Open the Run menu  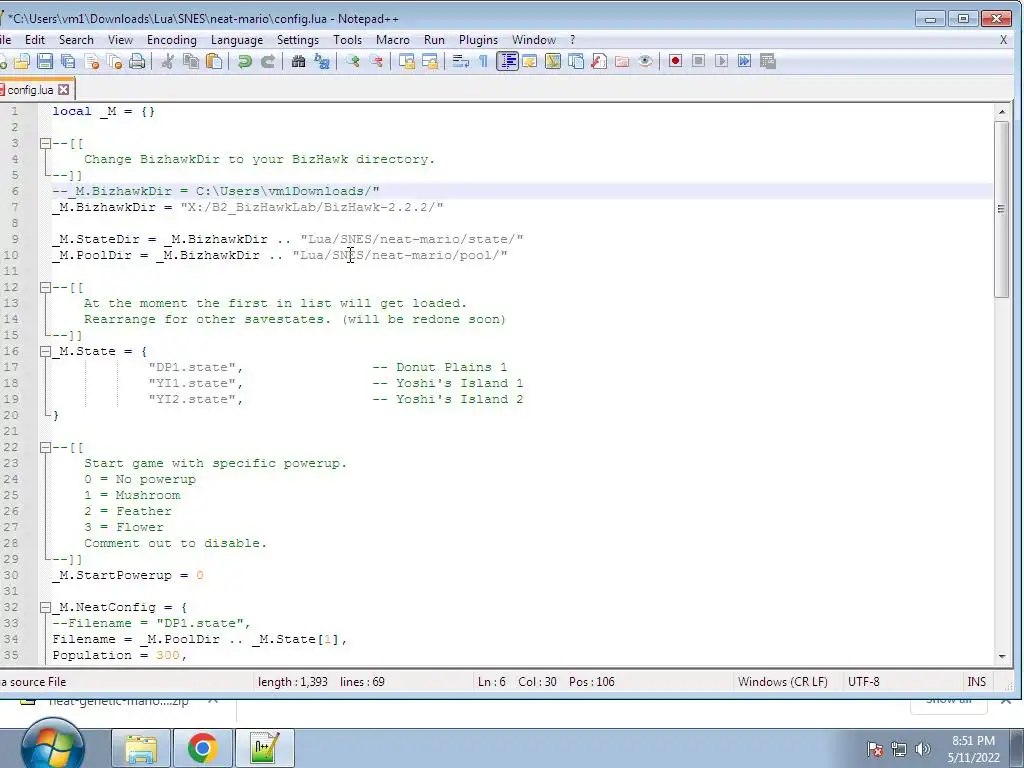point(434,40)
